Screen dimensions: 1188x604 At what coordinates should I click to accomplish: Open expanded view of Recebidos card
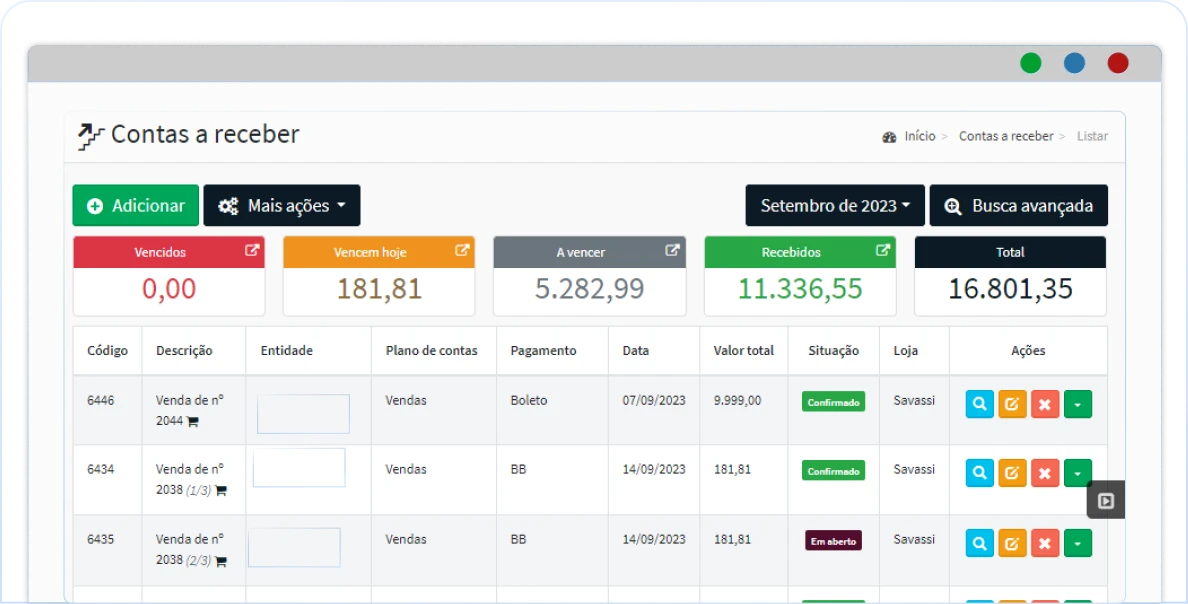coord(881,252)
